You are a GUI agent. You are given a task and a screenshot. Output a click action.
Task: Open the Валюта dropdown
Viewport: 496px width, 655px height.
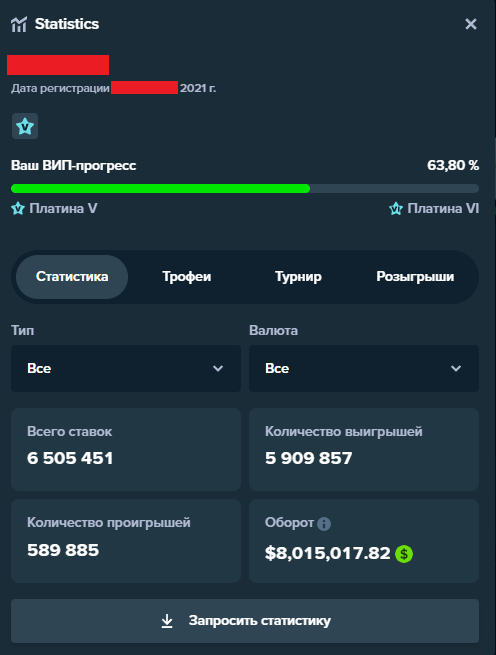pyautogui.click(x=364, y=368)
